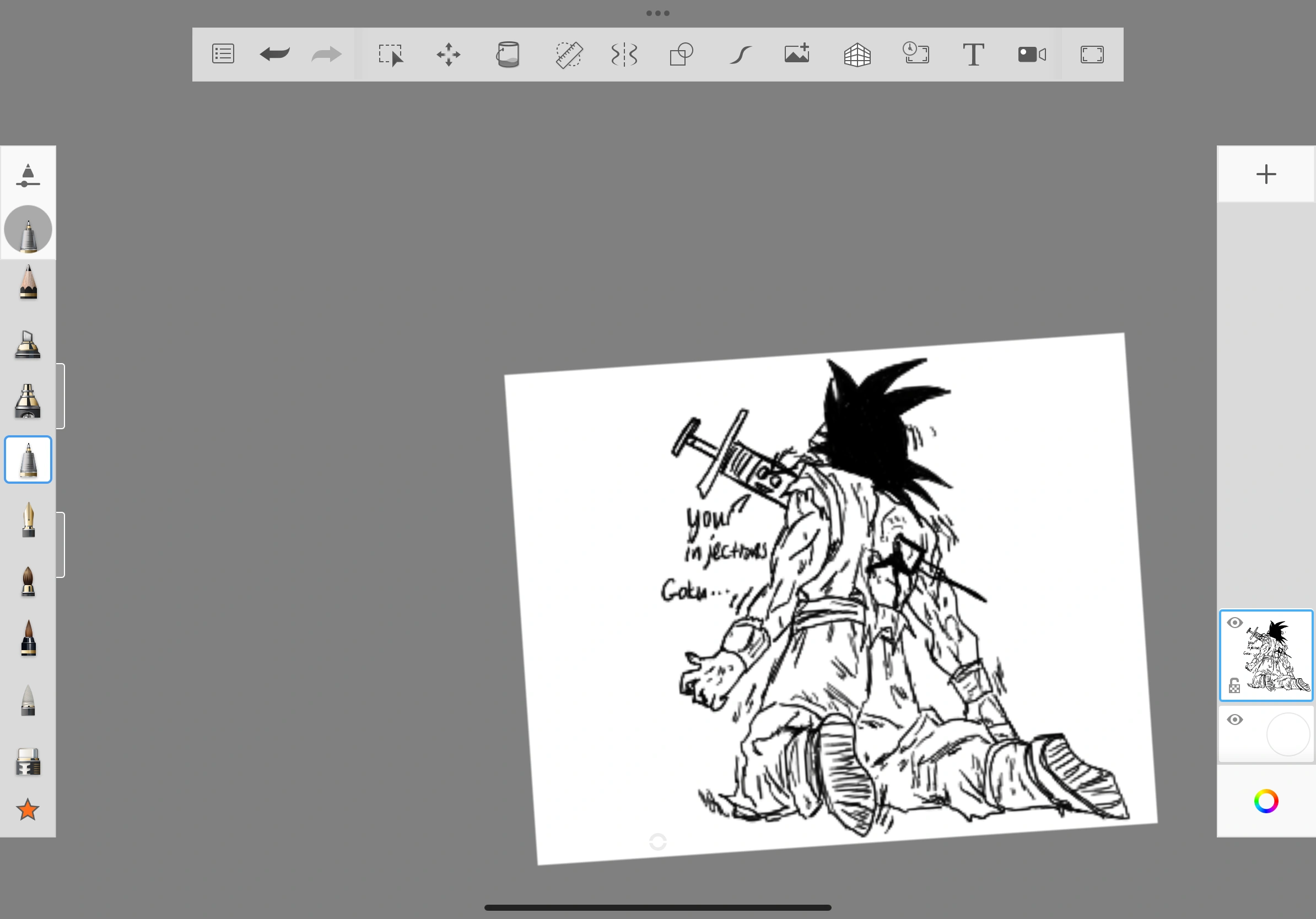Add a new layer with plus button
The image size is (1316, 919).
tap(1266, 174)
